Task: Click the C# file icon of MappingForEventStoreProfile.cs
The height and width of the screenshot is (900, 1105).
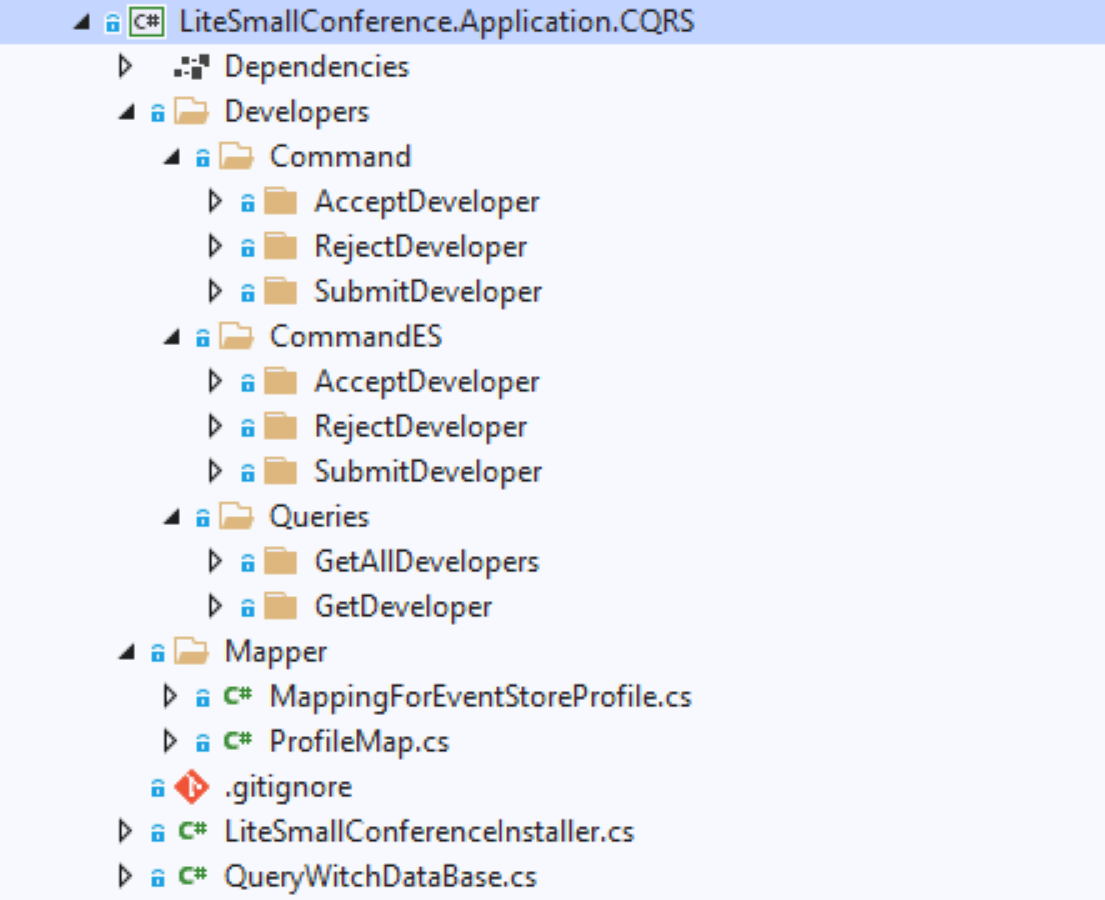Action: [x=237, y=696]
